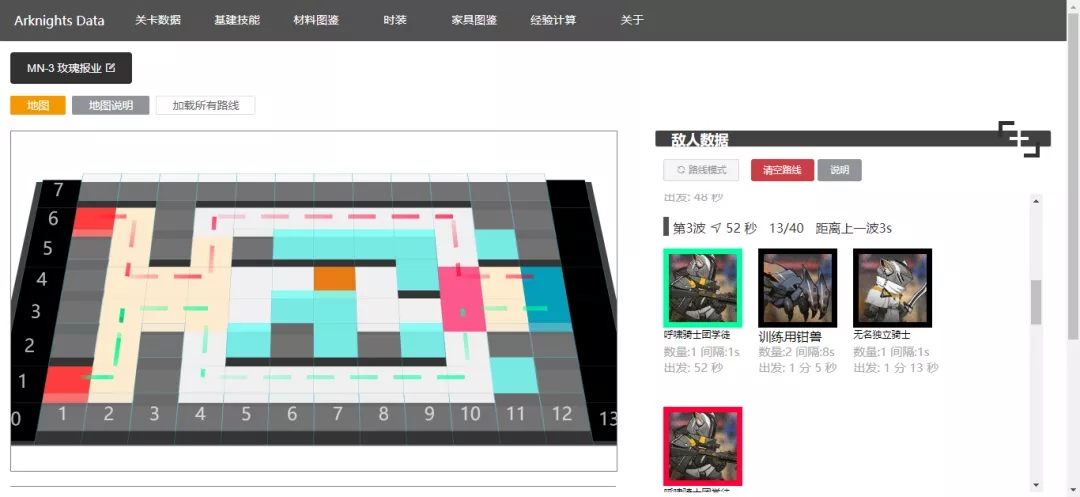Click enemy list scrollbar down arrow
Viewport: 1080px width, 497px height.
pos(1036,485)
